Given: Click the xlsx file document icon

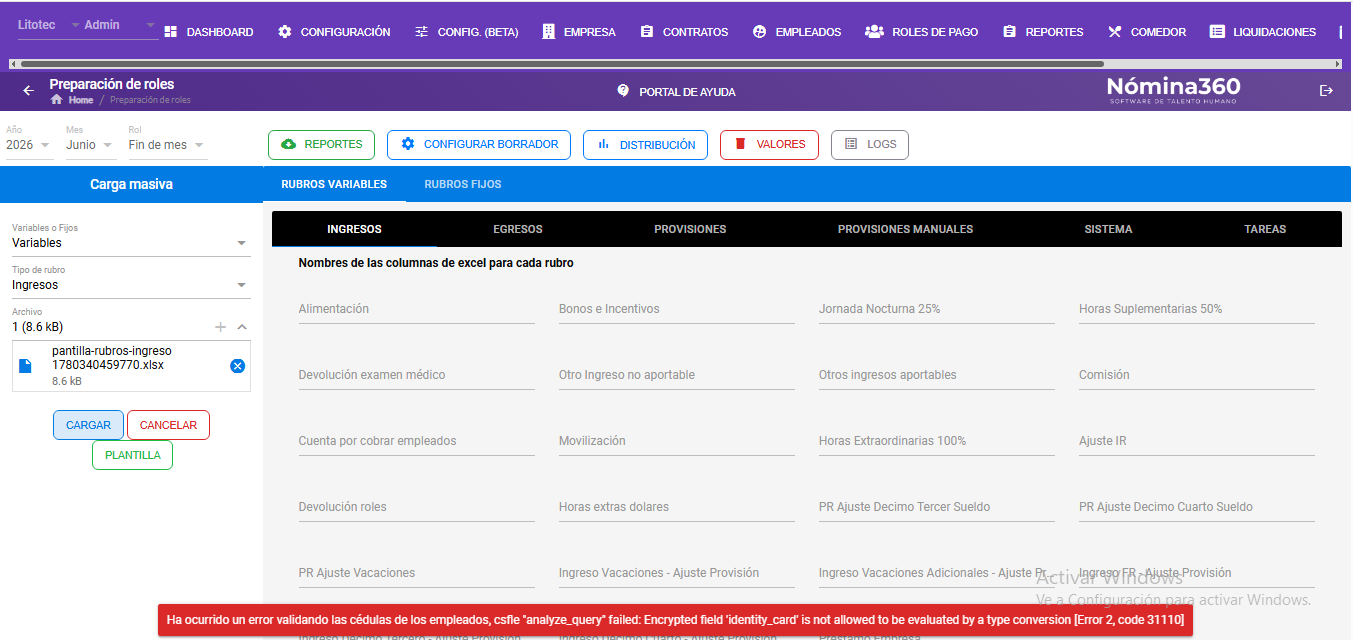Looking at the screenshot, I should point(26,366).
